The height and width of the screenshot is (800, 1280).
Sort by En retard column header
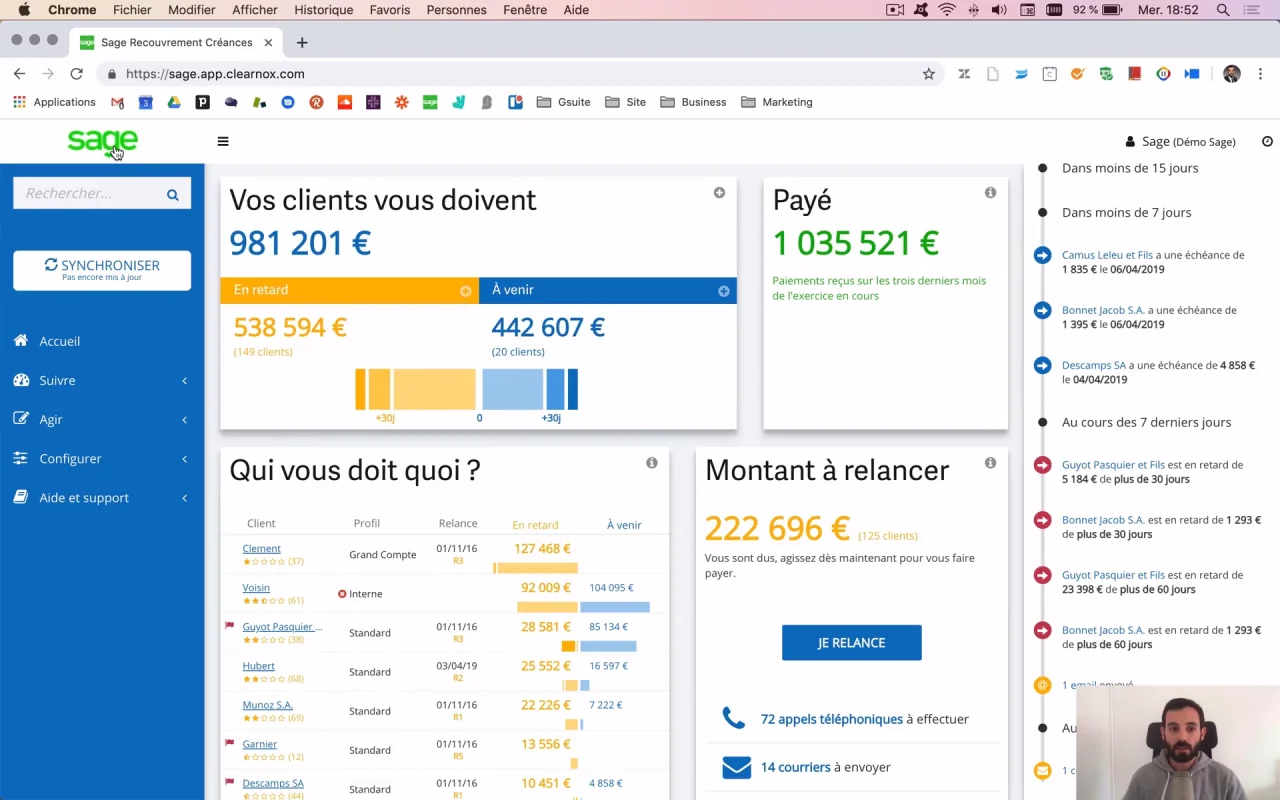535,525
